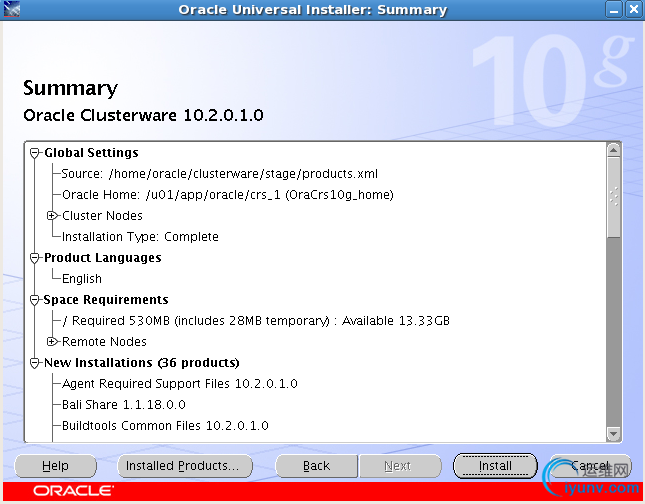Minimize the Oracle Universal Installer window
The height and width of the screenshot is (504, 645).
[x=614, y=9]
